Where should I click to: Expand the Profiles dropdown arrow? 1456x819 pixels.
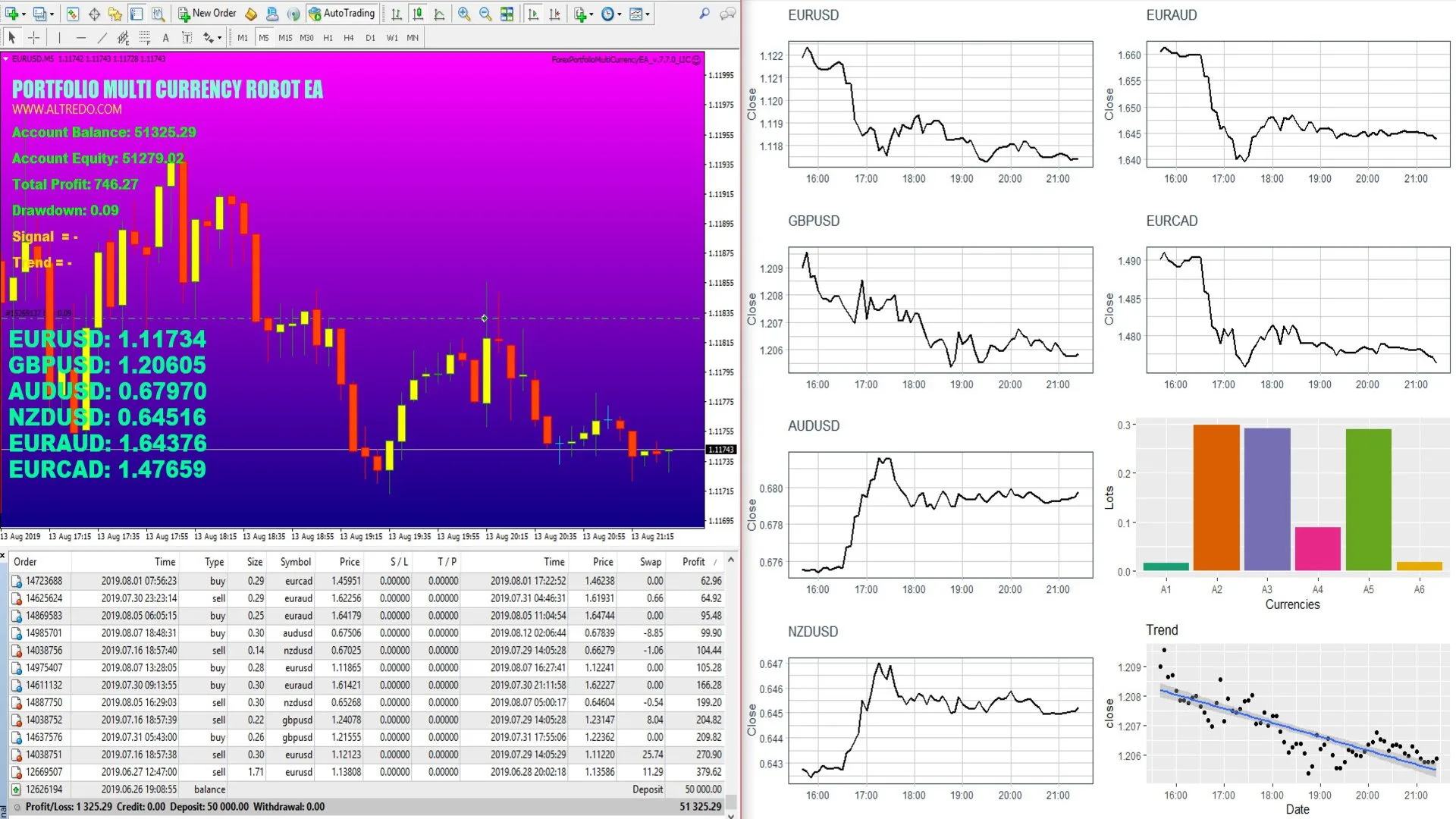pyautogui.click(x=52, y=14)
